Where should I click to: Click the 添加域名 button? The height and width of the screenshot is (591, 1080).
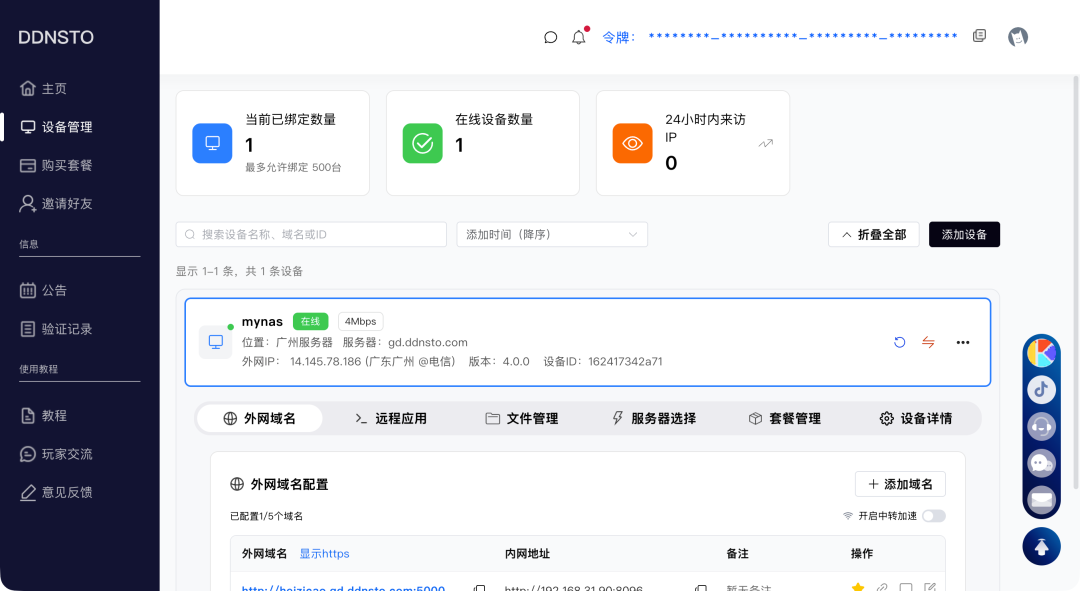pyautogui.click(x=899, y=484)
